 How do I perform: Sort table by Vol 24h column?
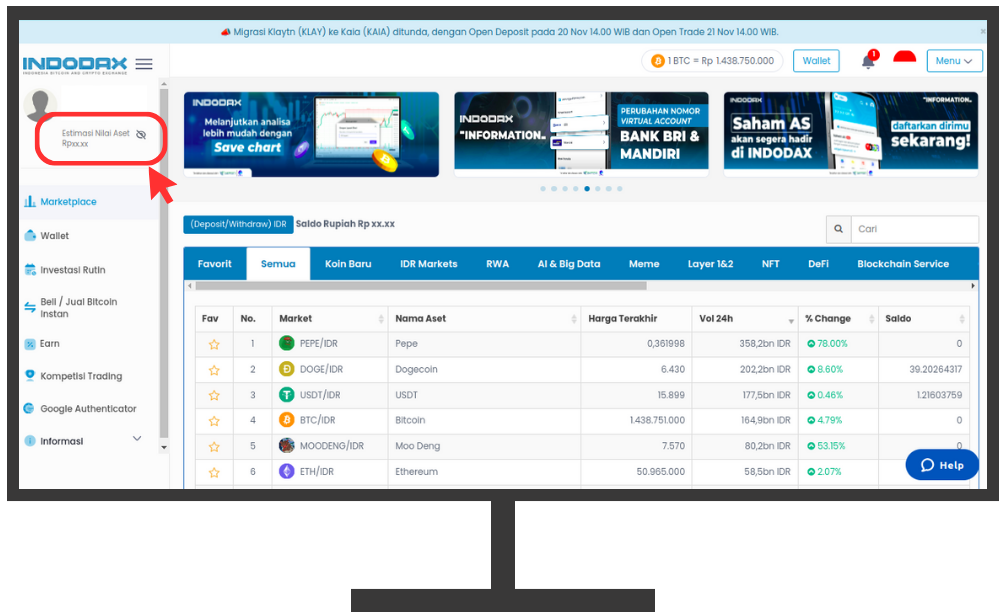745,319
